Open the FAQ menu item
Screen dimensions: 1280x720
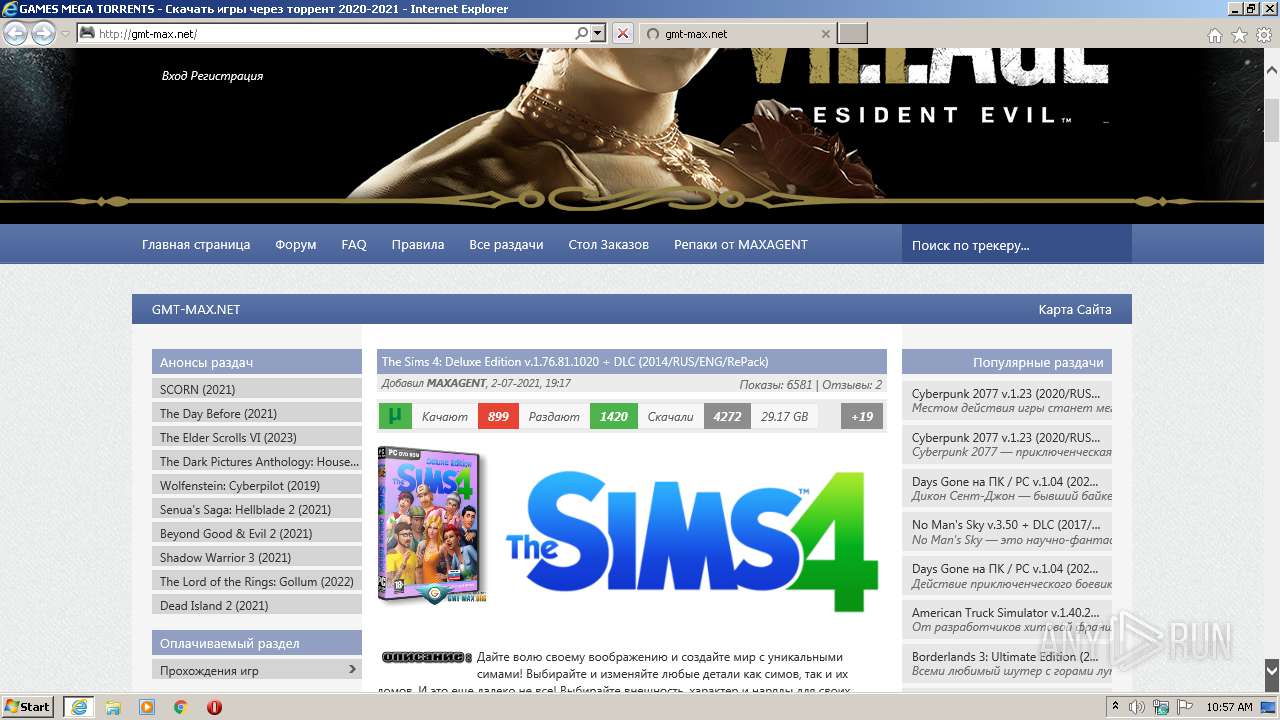click(354, 244)
